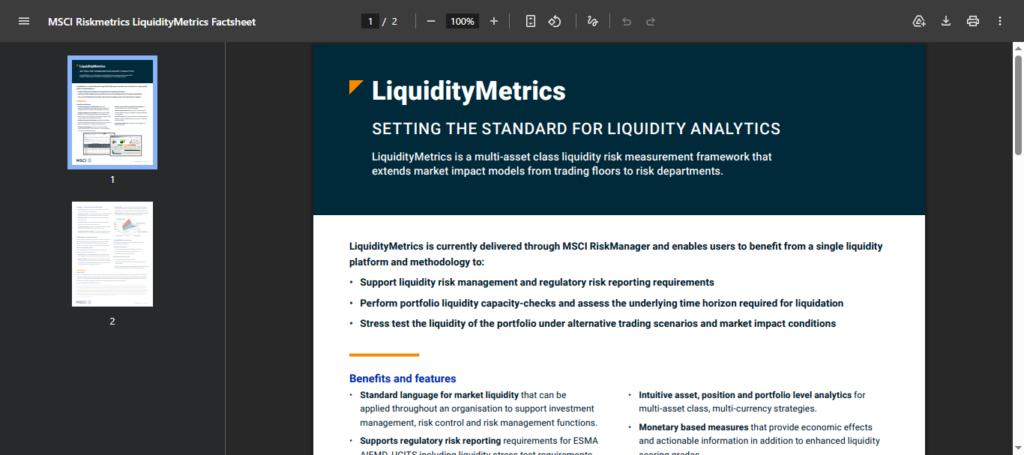Screen dimensions: 1024x455
Task: Click the thumbnail label '1'
Action: [112, 180]
